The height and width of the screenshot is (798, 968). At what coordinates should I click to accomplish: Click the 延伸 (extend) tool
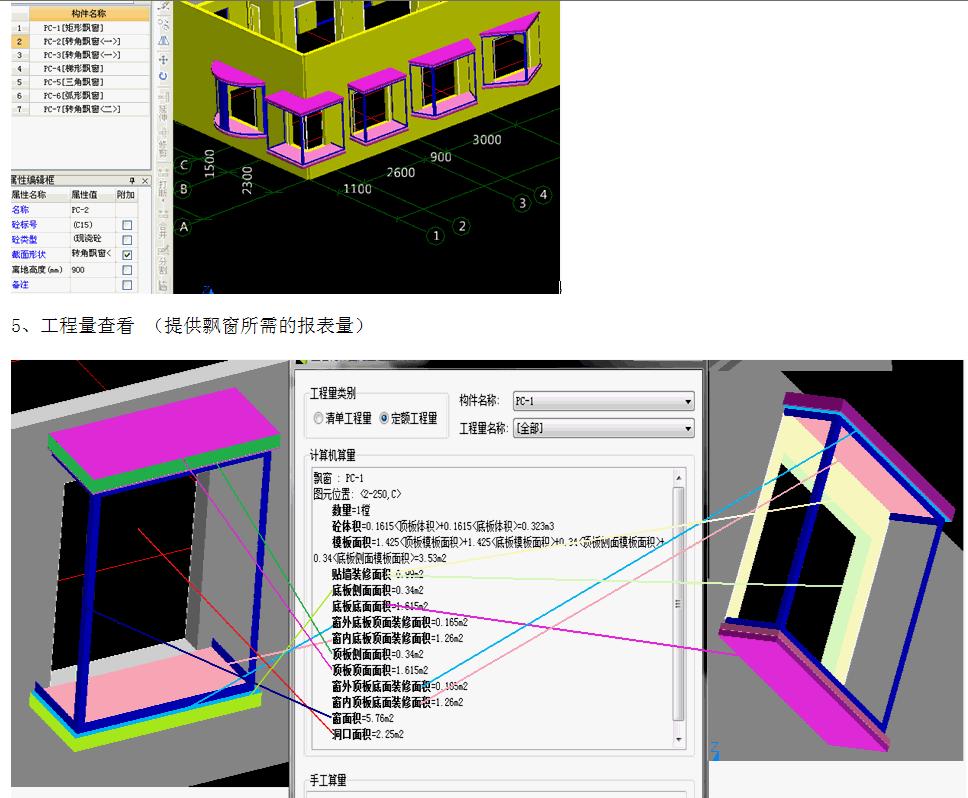coord(163,107)
